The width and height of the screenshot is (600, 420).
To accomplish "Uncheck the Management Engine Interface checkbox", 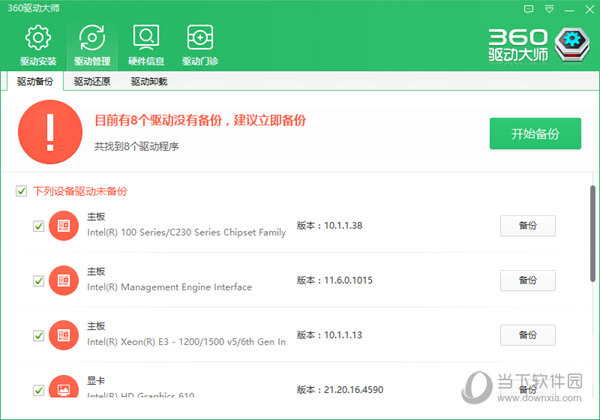I will pyautogui.click(x=38, y=281).
